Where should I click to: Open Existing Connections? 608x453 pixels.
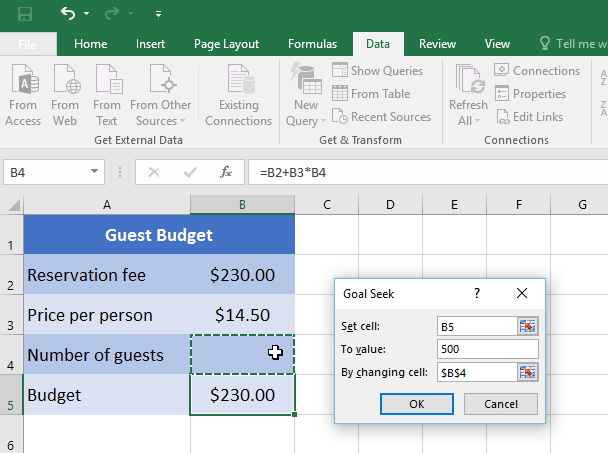click(238, 98)
